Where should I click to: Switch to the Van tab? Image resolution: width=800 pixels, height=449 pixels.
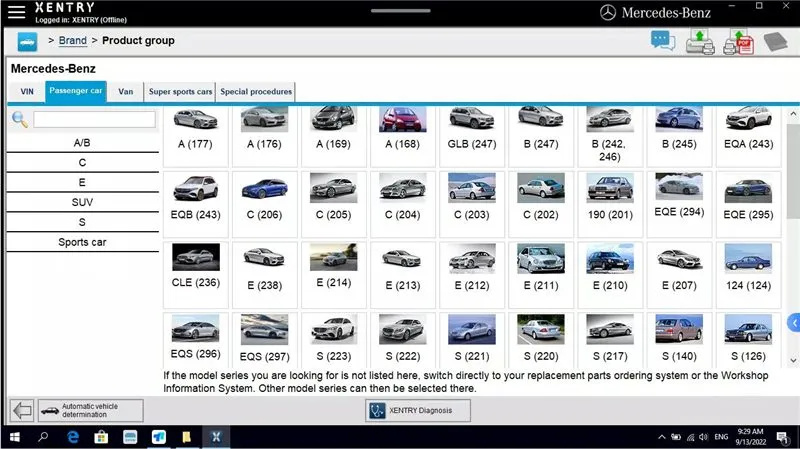[x=126, y=92]
